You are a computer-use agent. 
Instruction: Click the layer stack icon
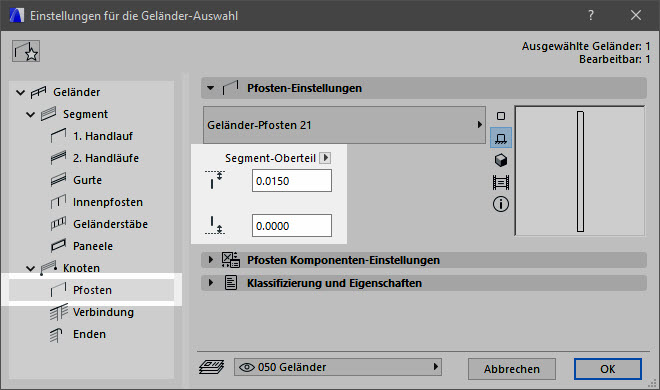click(x=211, y=367)
